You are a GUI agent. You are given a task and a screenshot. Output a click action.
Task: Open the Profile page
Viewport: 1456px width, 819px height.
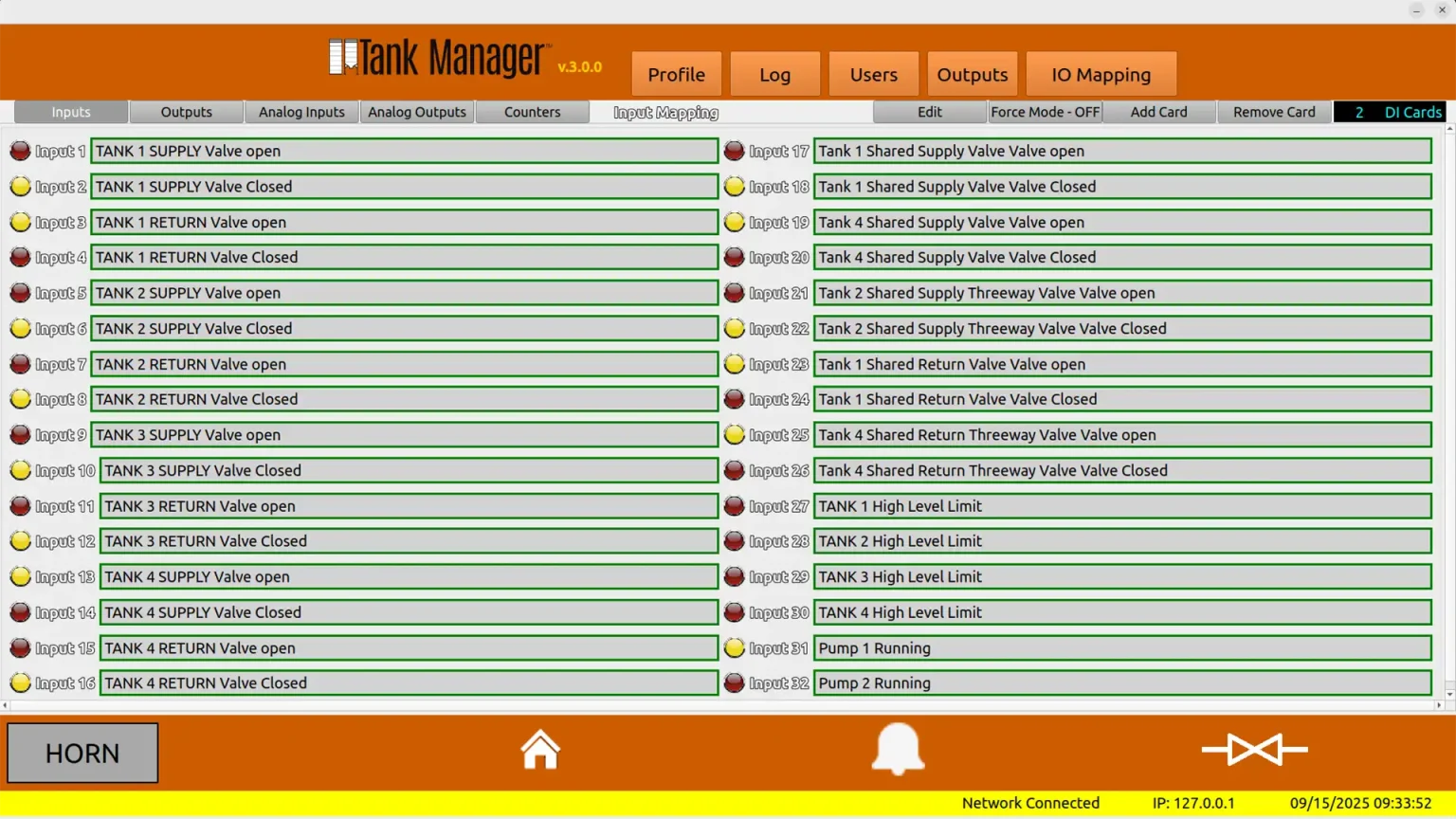pyautogui.click(x=677, y=74)
